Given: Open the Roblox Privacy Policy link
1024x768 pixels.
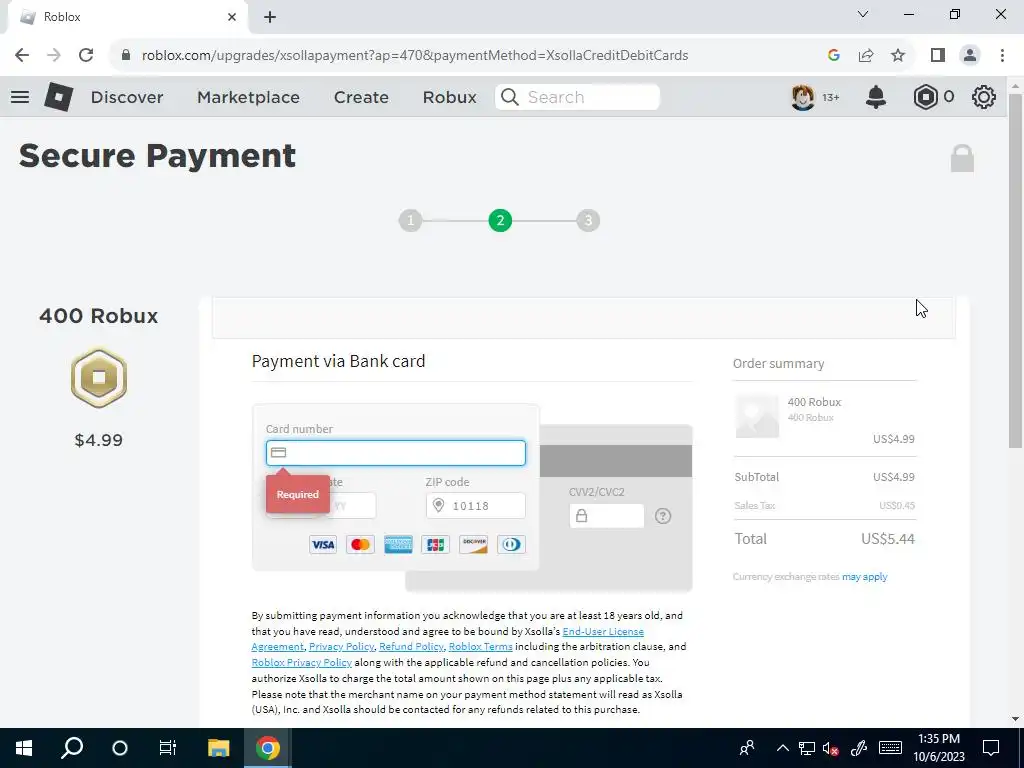Looking at the screenshot, I should click(x=302, y=662).
